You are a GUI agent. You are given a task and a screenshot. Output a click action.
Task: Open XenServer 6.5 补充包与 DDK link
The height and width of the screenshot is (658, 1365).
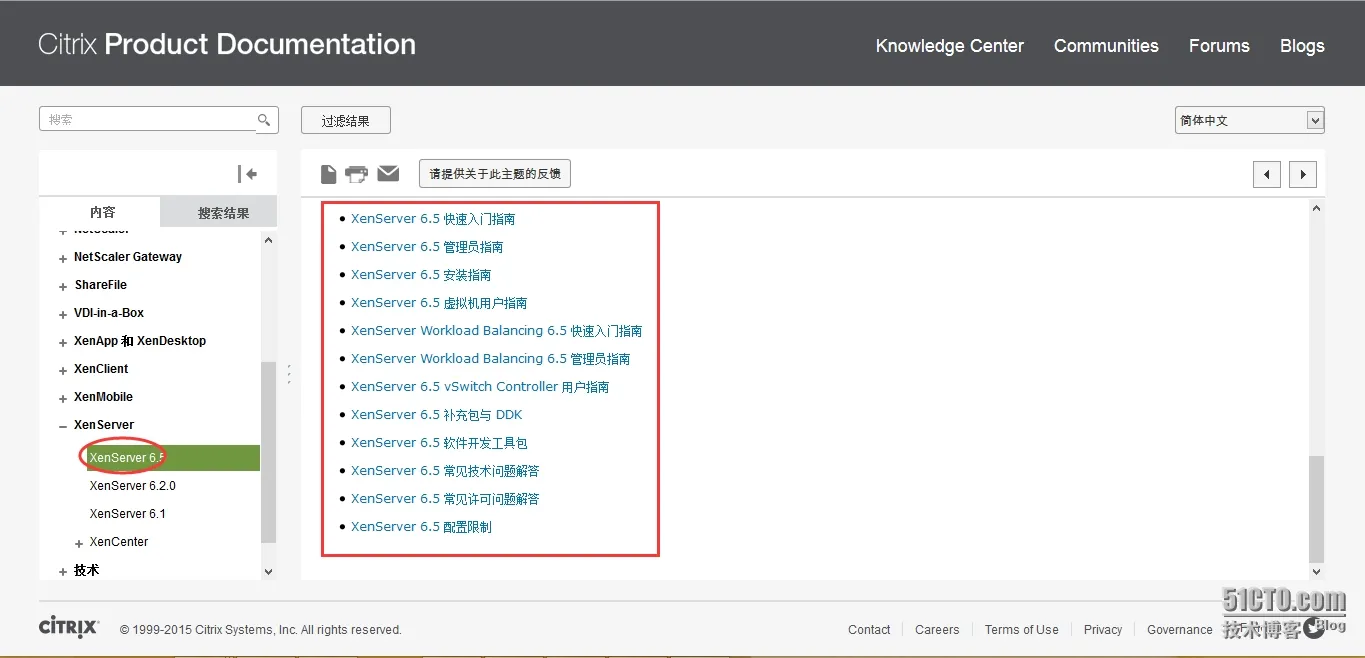coord(437,415)
